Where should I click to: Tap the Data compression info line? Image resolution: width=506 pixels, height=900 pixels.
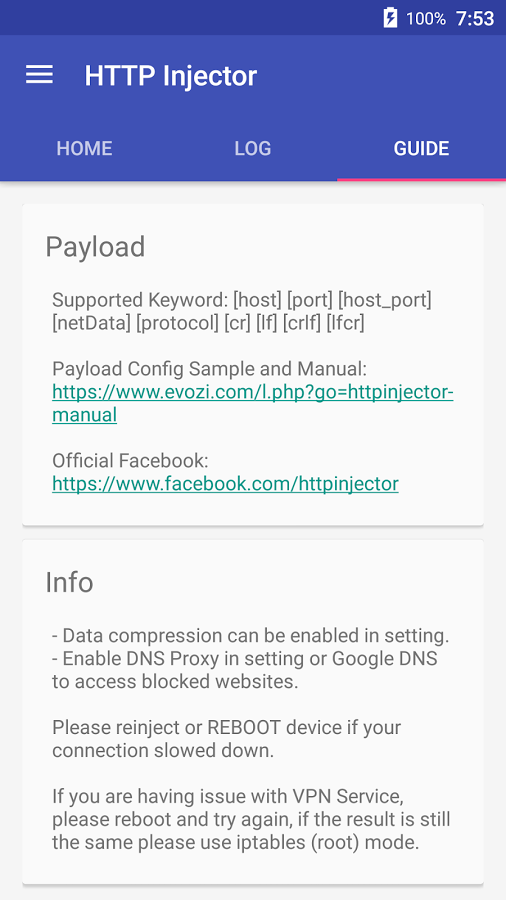click(x=251, y=635)
